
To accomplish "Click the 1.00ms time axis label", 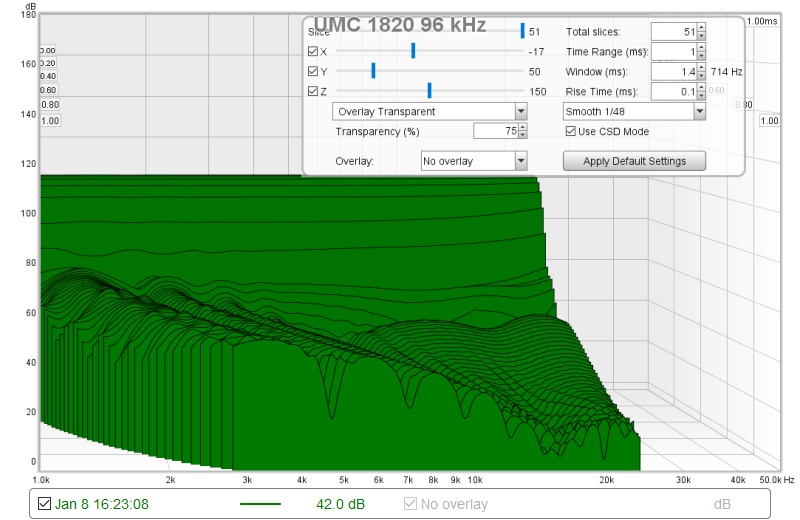I will (762, 21).
